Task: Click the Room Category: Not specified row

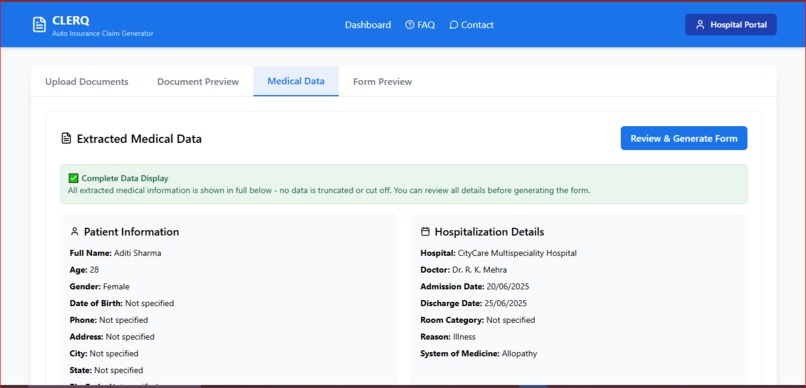Action: [x=478, y=320]
